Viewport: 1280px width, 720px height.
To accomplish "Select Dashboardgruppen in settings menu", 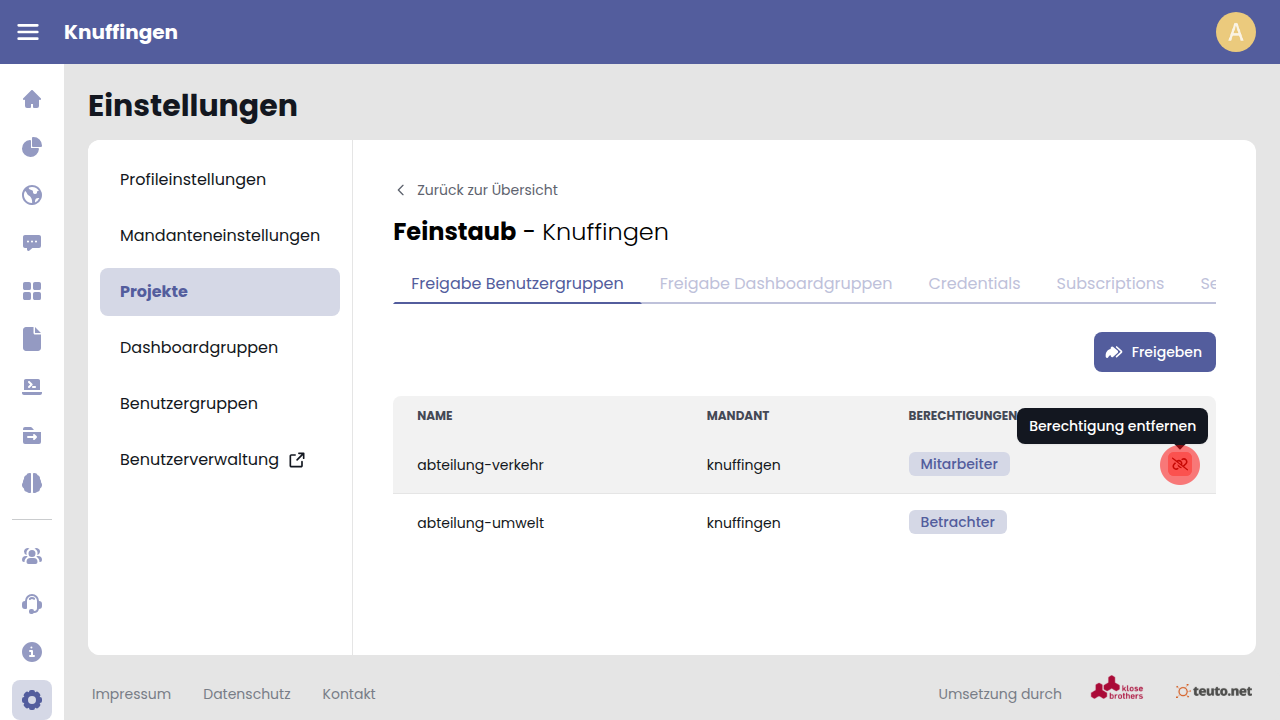I will click(x=199, y=348).
